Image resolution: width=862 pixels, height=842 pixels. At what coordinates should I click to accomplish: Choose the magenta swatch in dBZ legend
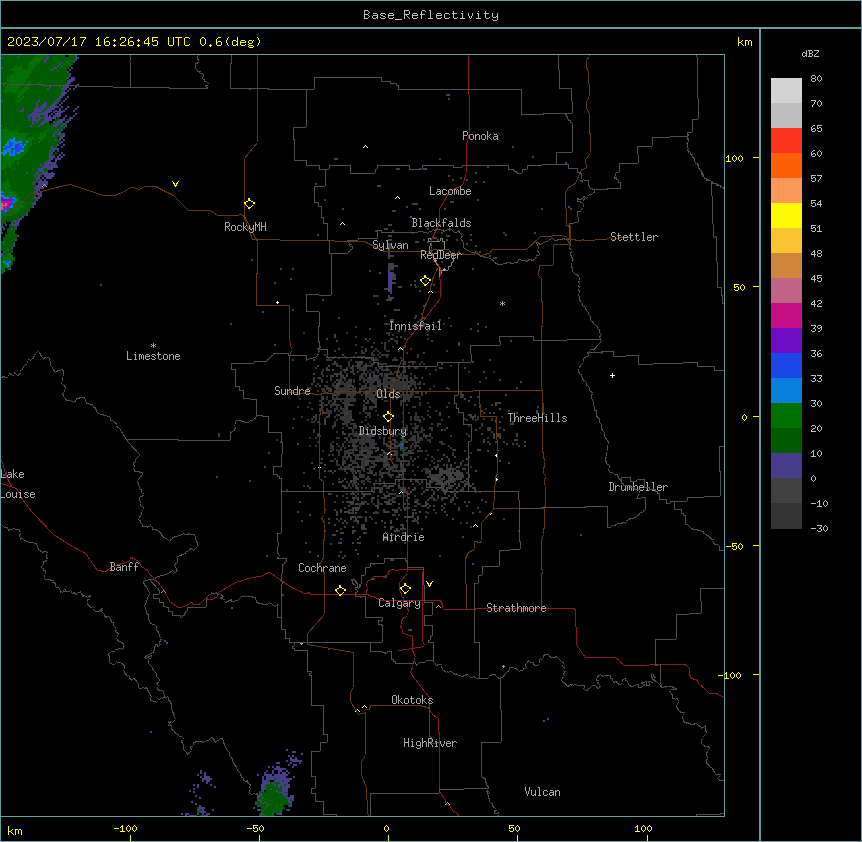coord(786,315)
